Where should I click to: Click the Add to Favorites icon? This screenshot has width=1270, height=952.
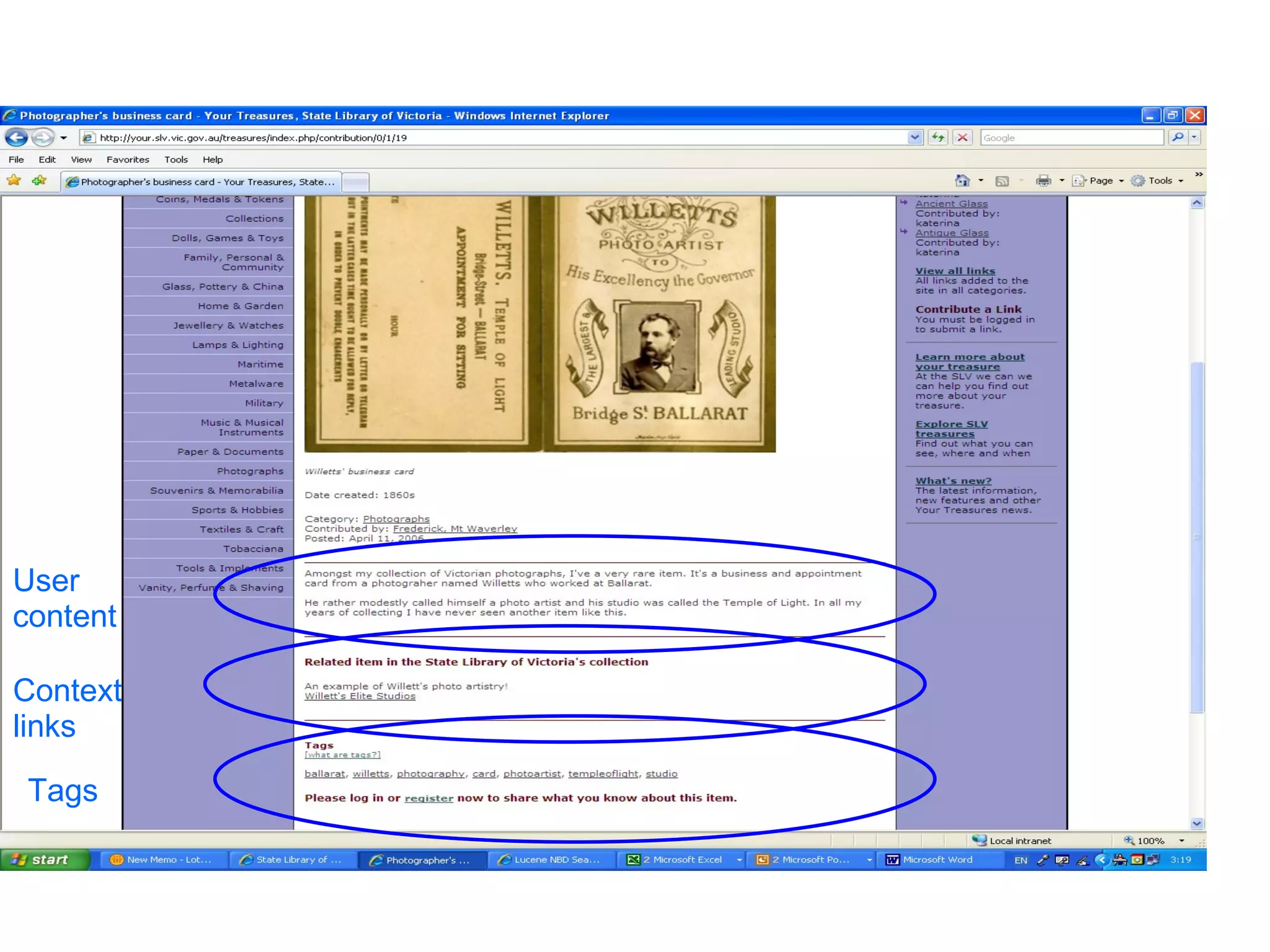40,180
